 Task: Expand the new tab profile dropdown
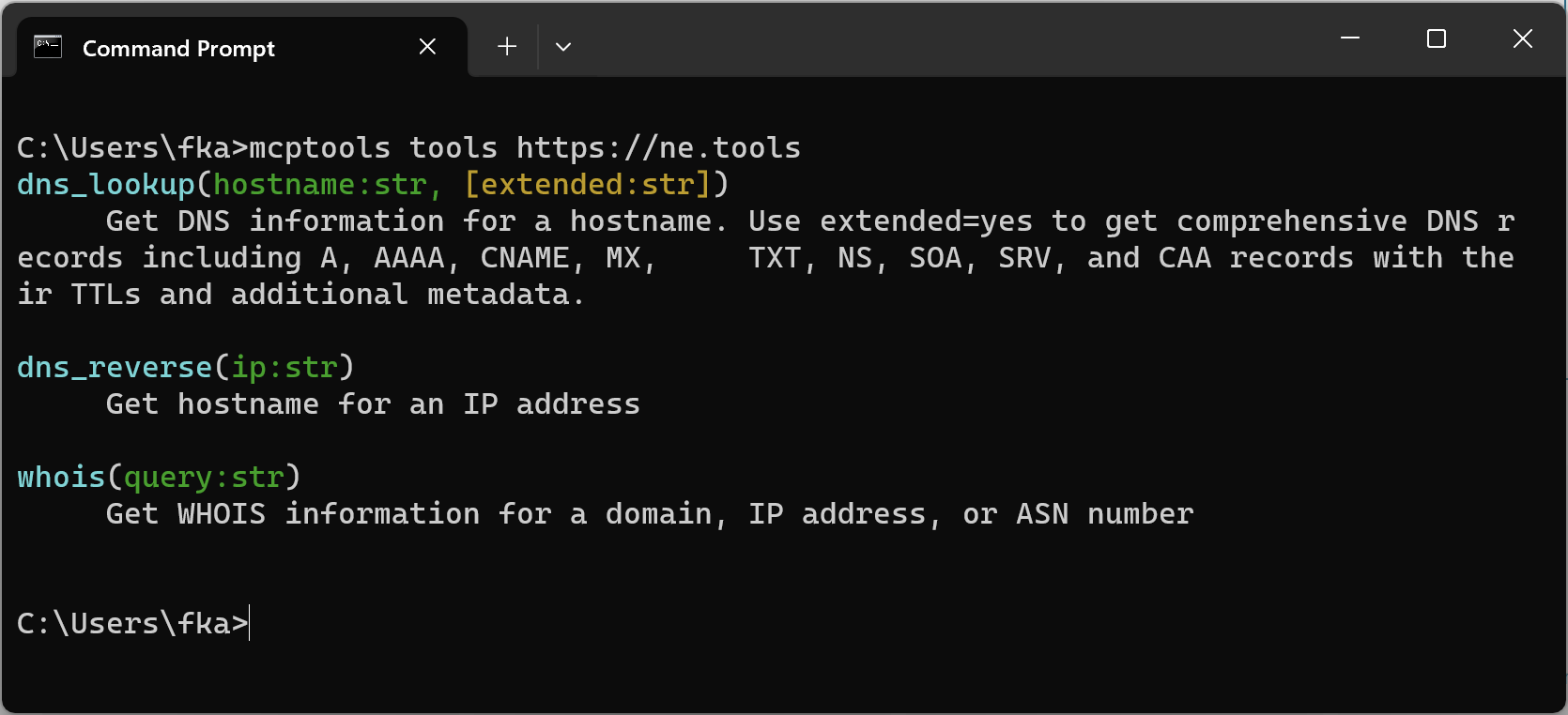[563, 47]
